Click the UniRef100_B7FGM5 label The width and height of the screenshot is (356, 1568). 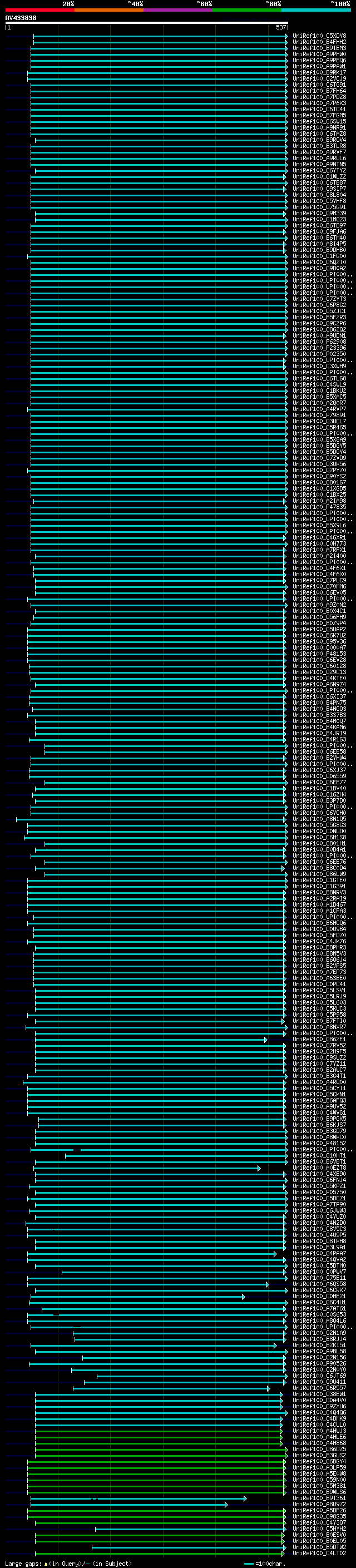(x=319, y=115)
